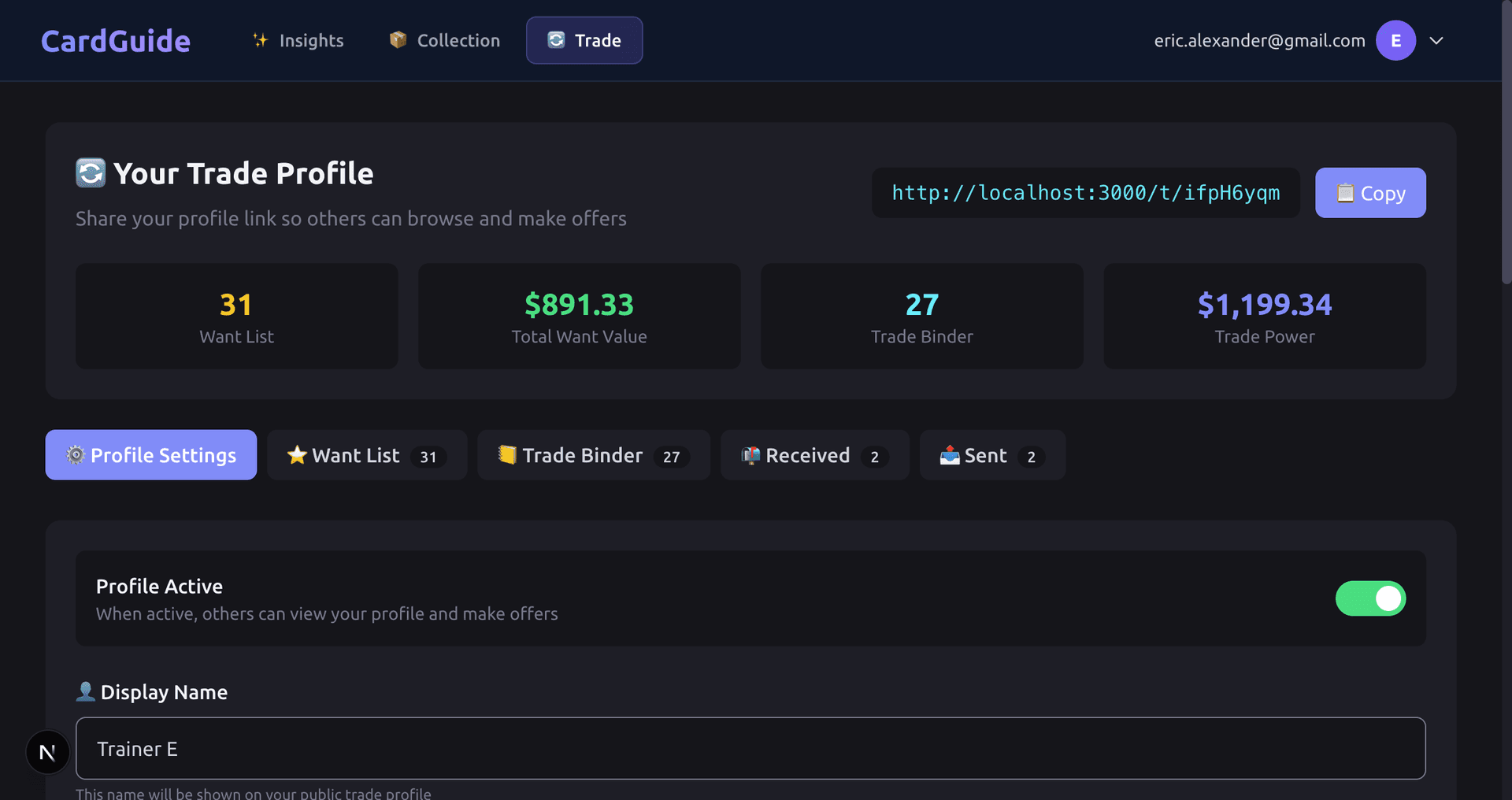This screenshot has width=1512, height=800.
Task: Click inside the Display Name field
Action: coord(750,749)
